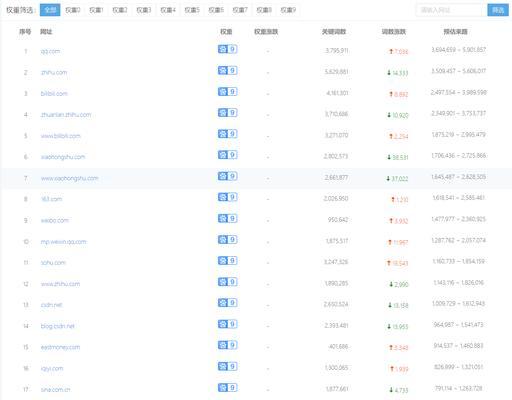Click the blue 筛选 button

pyautogui.click(x=498, y=10)
